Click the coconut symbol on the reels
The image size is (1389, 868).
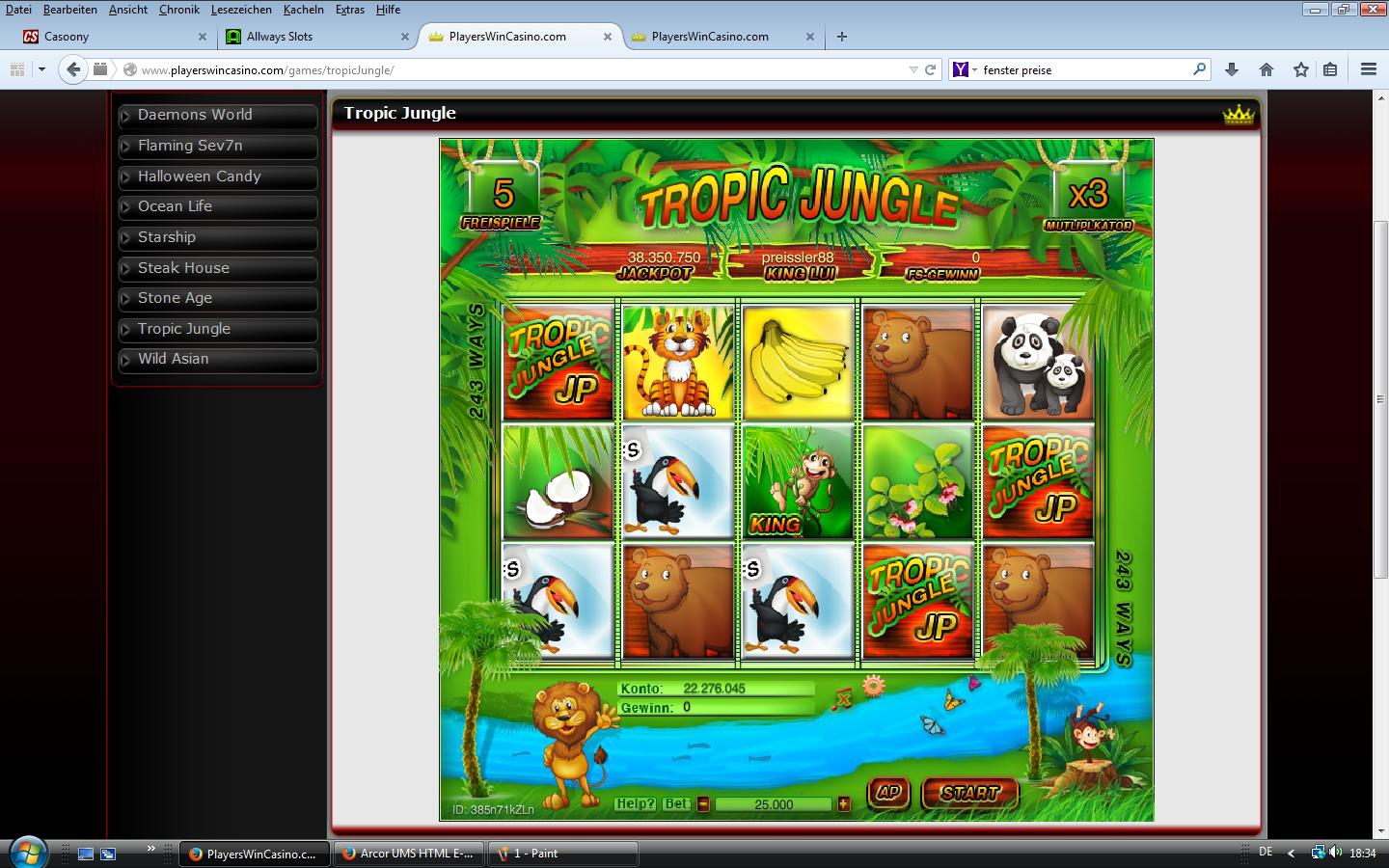(558, 481)
